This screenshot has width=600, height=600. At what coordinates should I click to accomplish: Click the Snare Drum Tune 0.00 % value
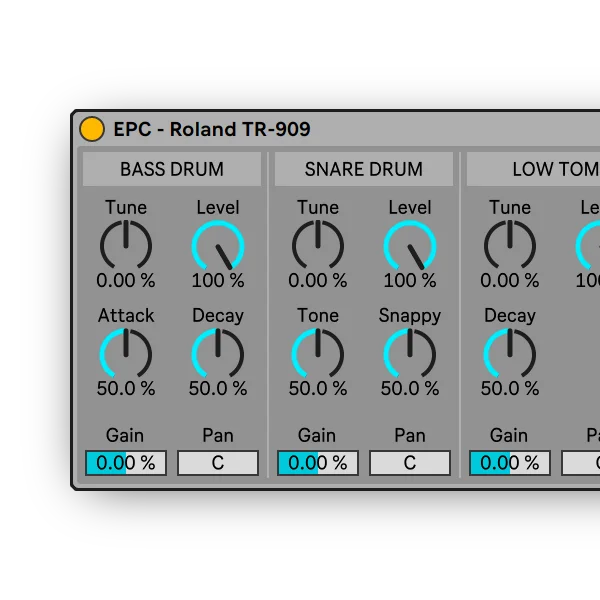click(318, 280)
